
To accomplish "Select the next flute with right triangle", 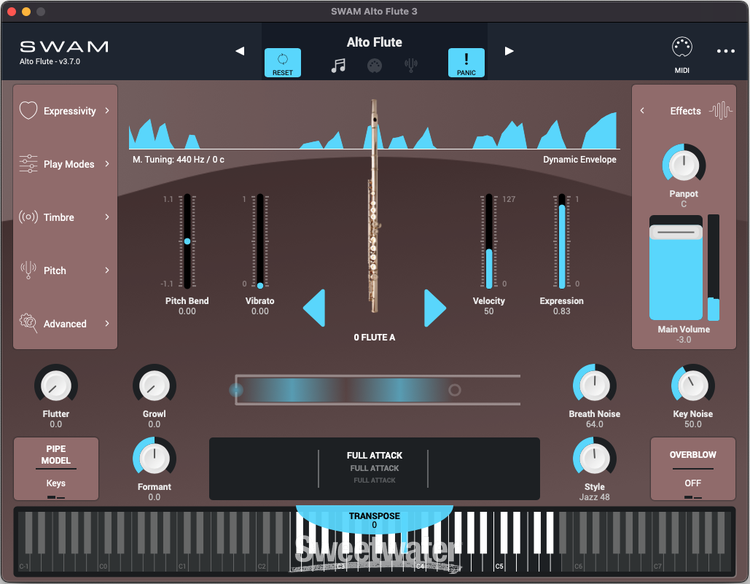I will (434, 308).
